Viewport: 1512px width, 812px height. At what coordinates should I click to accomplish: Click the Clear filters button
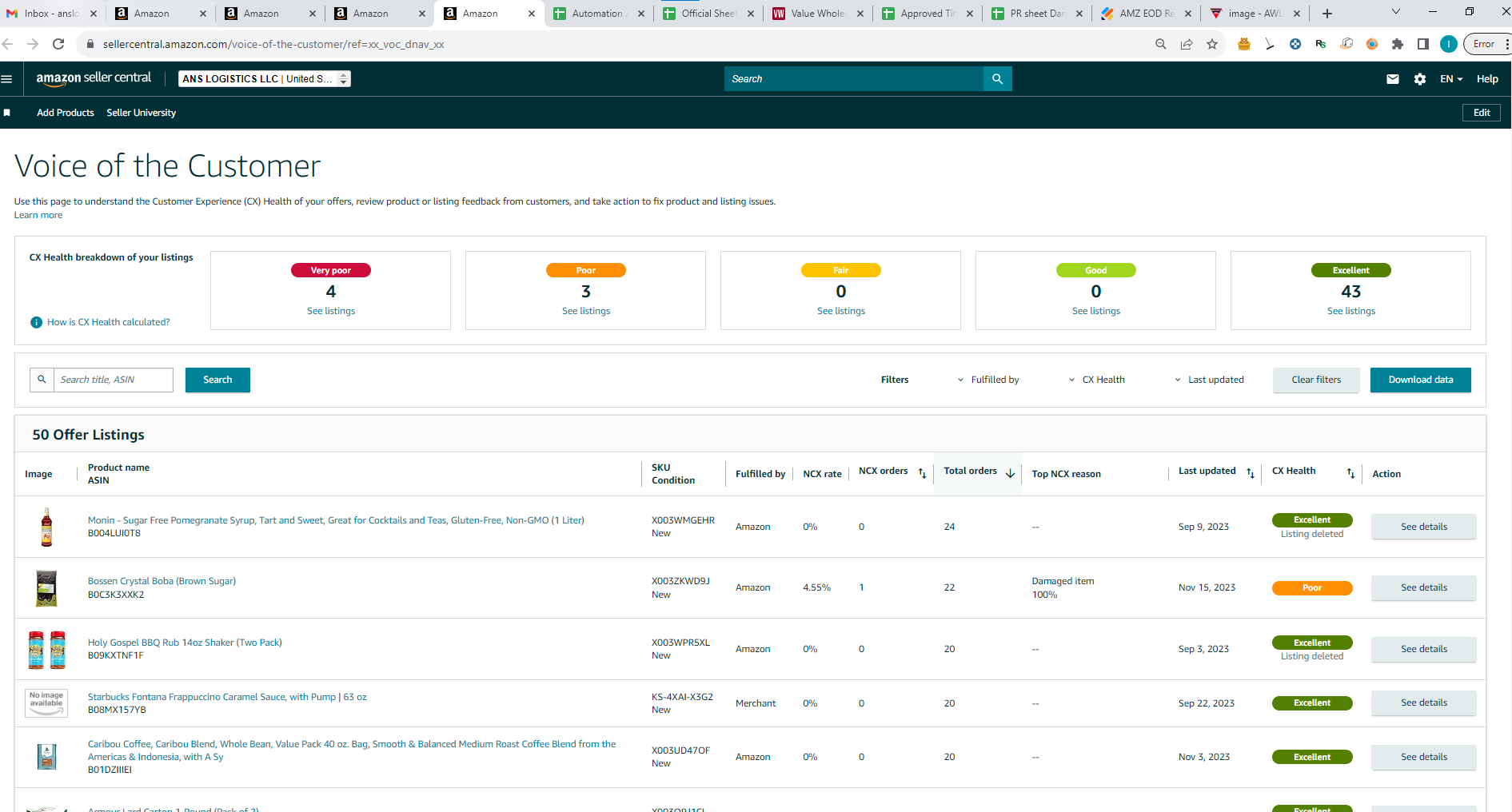1316,380
